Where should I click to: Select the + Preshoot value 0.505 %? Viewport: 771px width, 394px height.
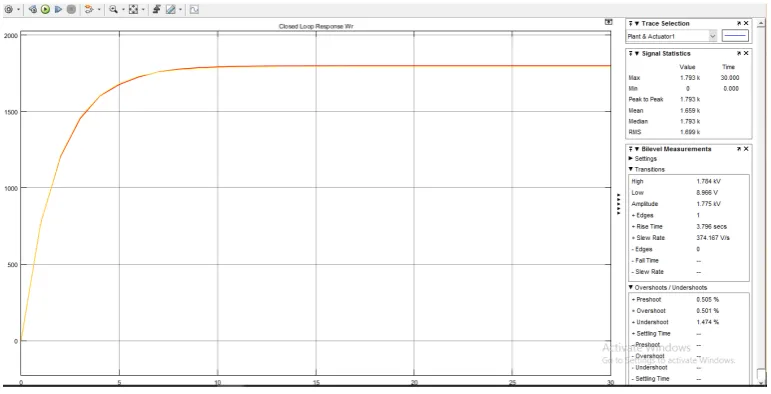click(x=708, y=300)
